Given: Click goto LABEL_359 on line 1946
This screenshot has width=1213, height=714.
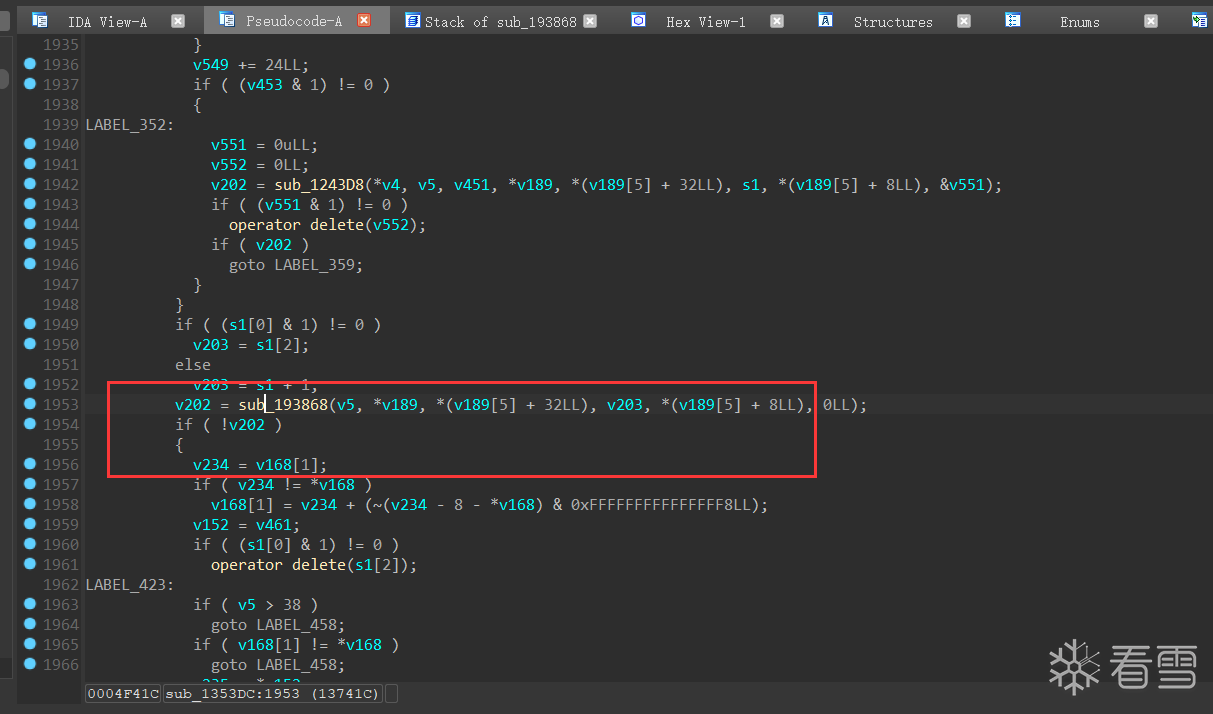Looking at the screenshot, I should coord(296,265).
